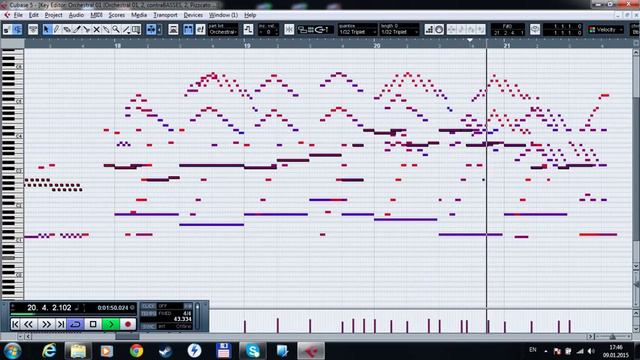Toggle the Auto-Scroll button
Image resolution: width=640 pixels, height=360 pixels.
(x=151, y=30)
